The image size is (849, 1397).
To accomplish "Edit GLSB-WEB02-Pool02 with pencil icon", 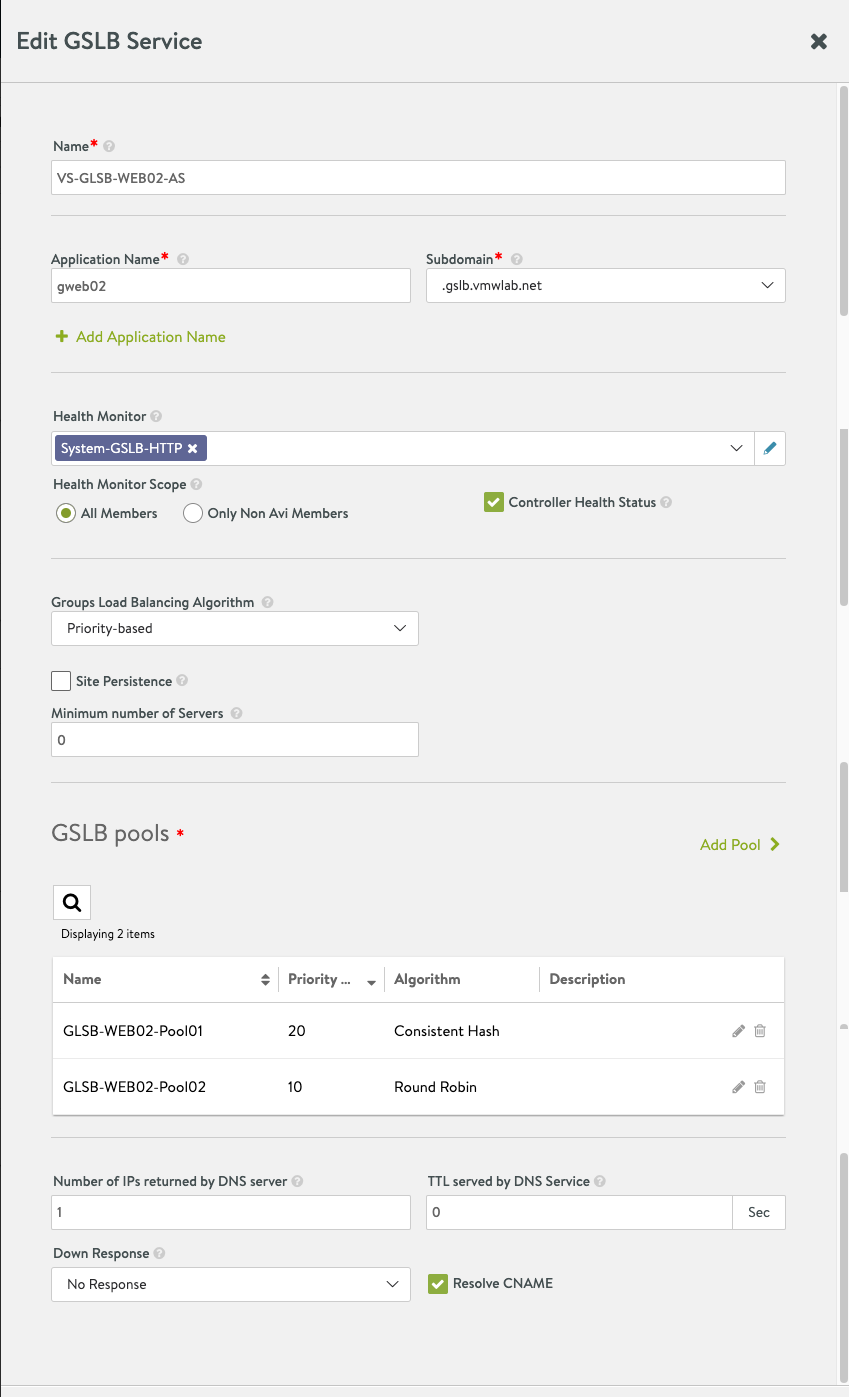I will click(739, 1087).
